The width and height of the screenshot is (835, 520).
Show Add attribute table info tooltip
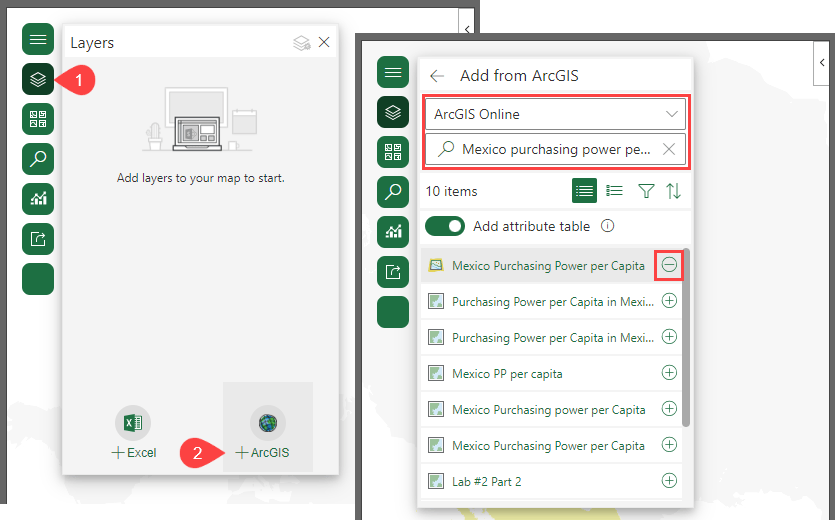click(608, 226)
